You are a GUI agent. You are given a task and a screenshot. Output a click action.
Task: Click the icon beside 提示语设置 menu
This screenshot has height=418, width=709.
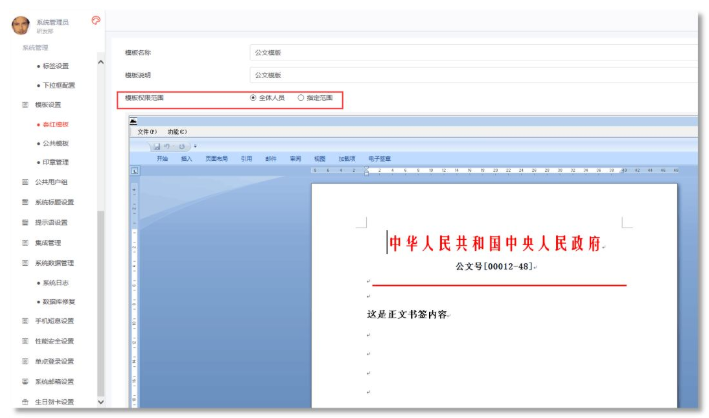tap(25, 222)
